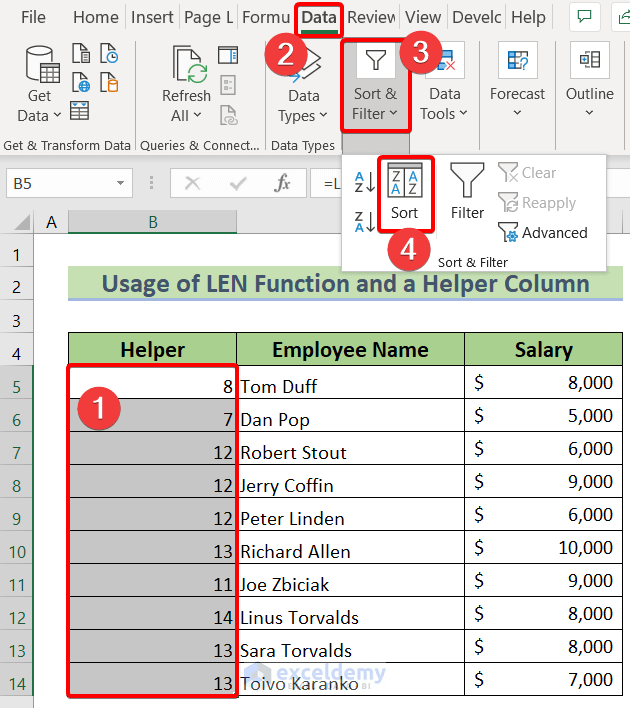This screenshot has width=630, height=708.
Task: Click the Sort Z to A icon
Action: point(364,222)
